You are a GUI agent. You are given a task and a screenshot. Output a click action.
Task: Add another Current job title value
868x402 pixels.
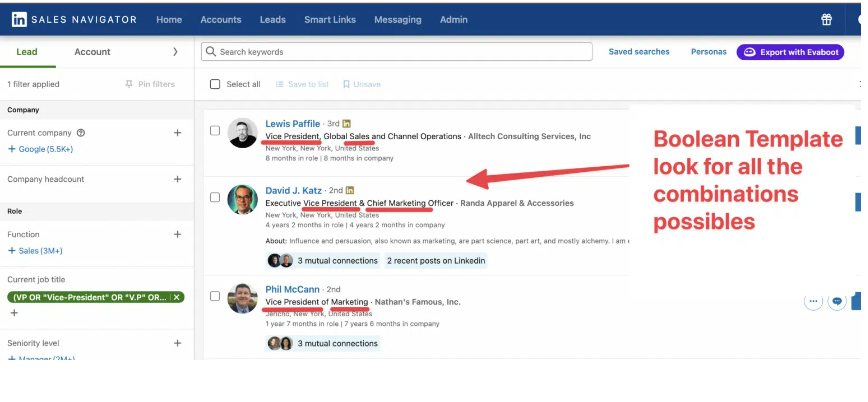point(14,313)
